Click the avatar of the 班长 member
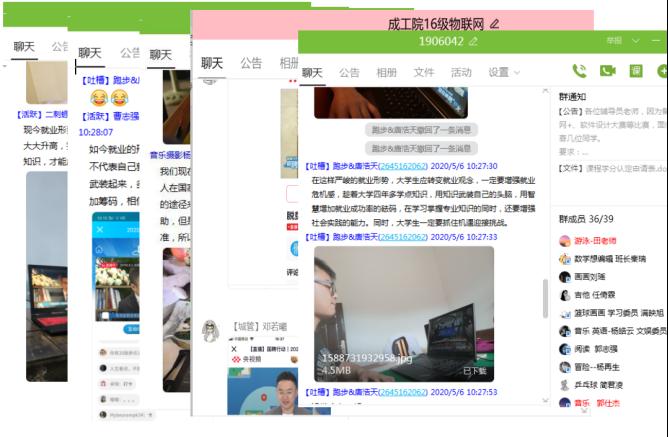This screenshot has height=437, width=668. [565, 259]
